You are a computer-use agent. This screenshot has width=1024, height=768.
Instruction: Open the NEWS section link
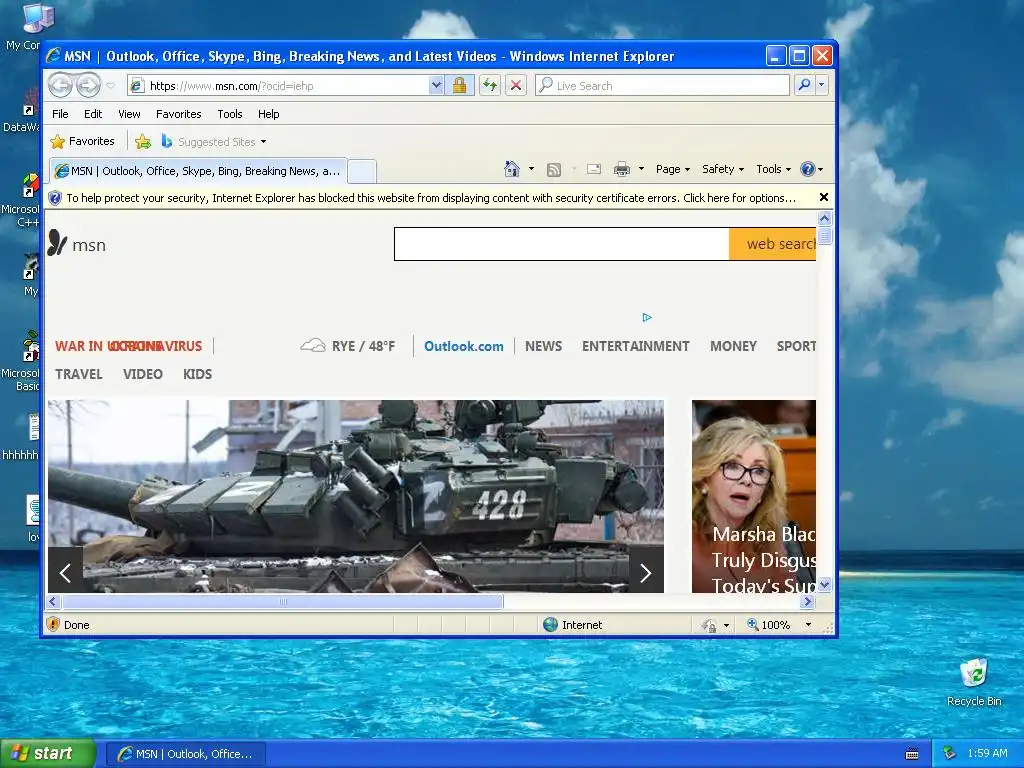click(x=543, y=346)
